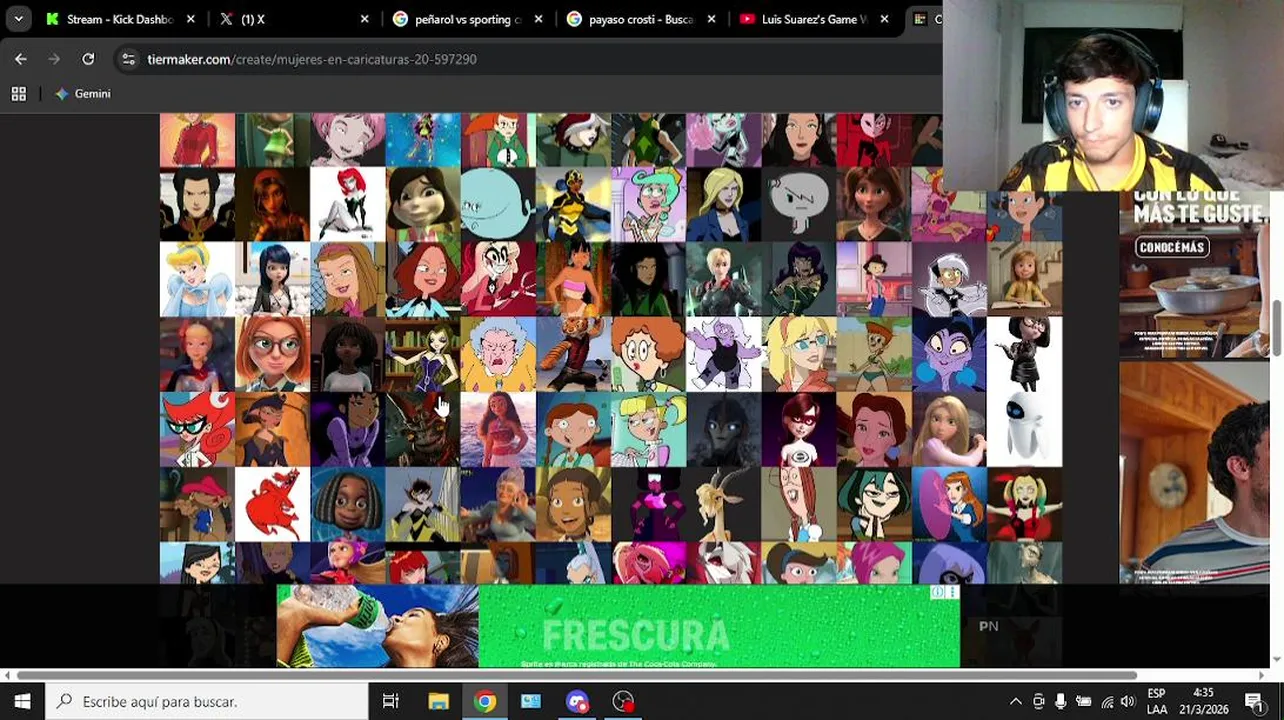Select the white-haired Danny Phantom tile

(949, 279)
